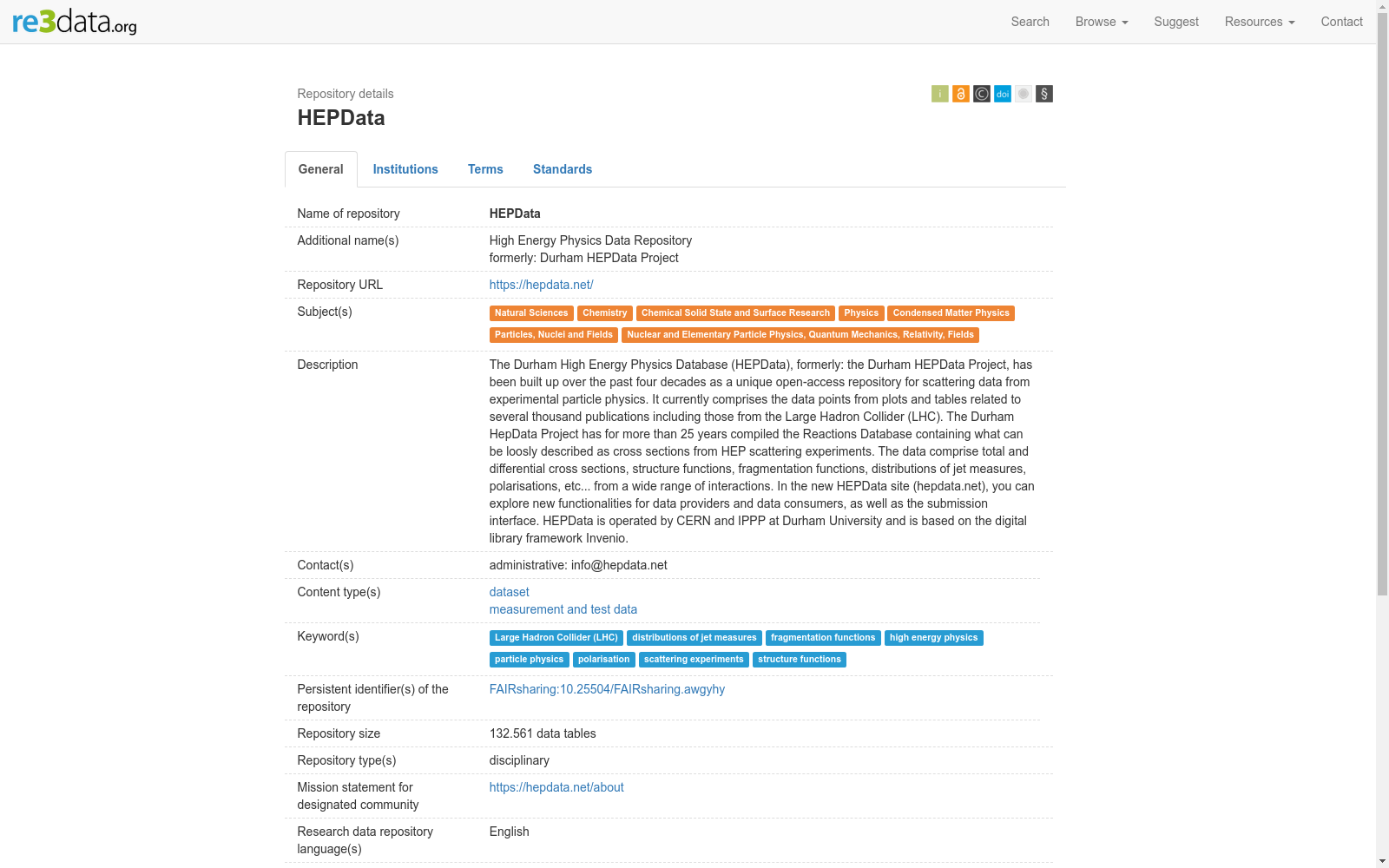Click high energy physics keyword tag
1389x868 pixels.
[934, 638]
